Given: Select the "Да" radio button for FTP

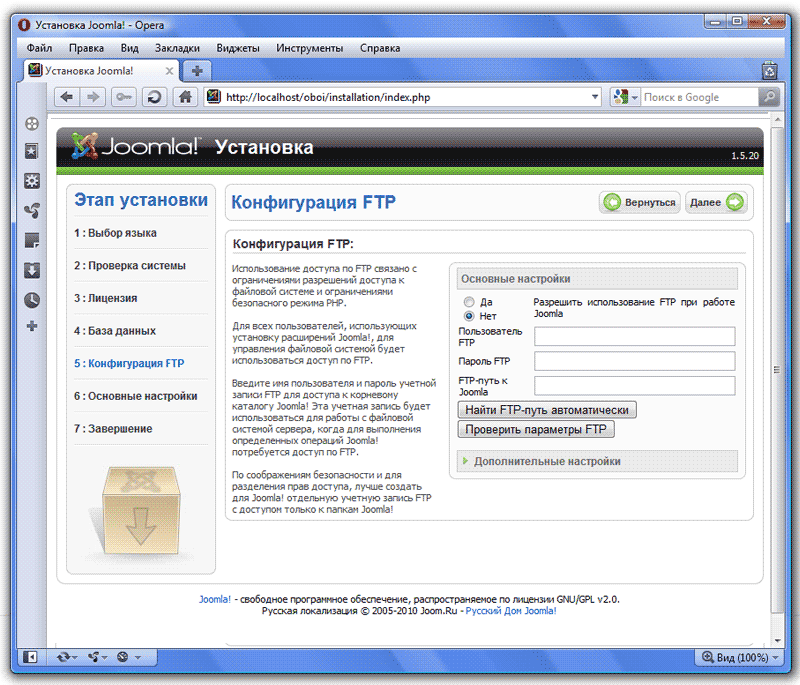Looking at the screenshot, I should [x=469, y=302].
